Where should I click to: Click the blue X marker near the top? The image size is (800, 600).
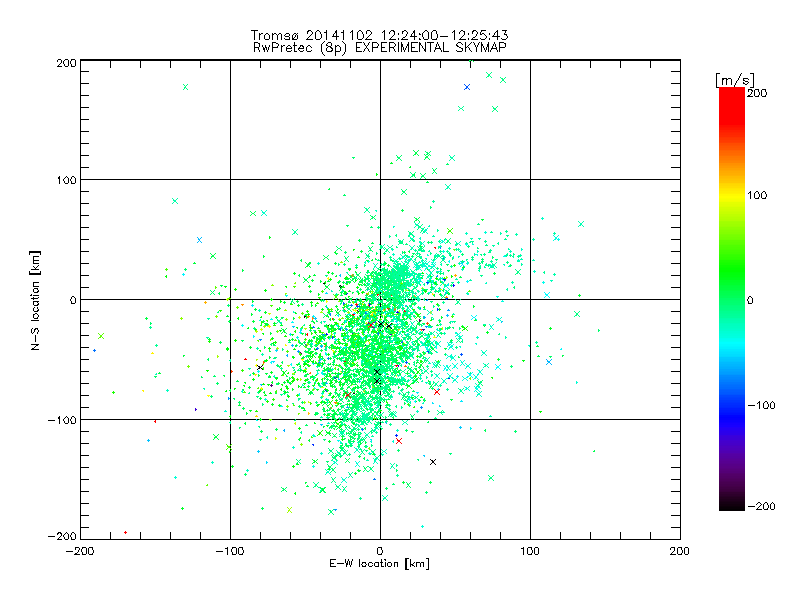click(467, 87)
